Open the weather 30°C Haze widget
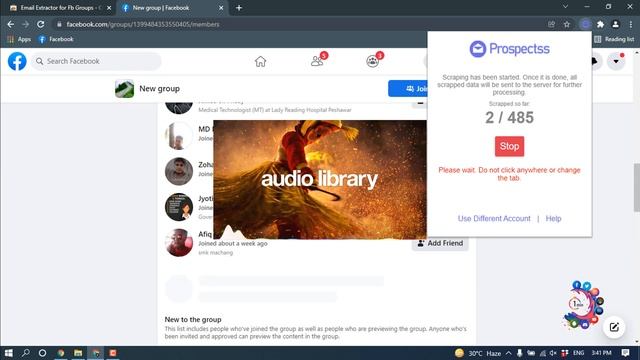Viewport: 640px width, 360px height. 478,353
